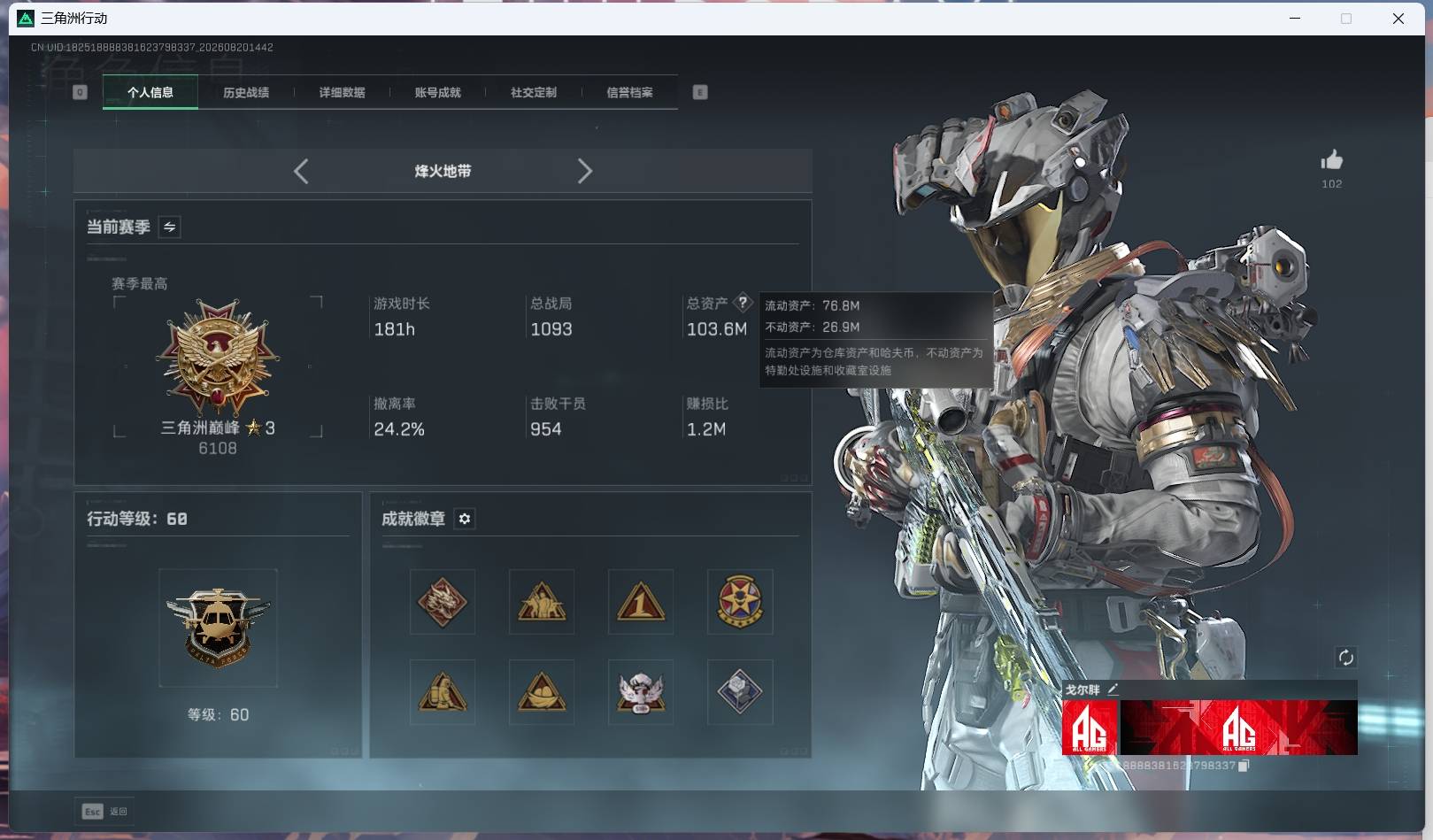
Task: Toggle the 当前赛季 season switch icon
Action: point(169,227)
